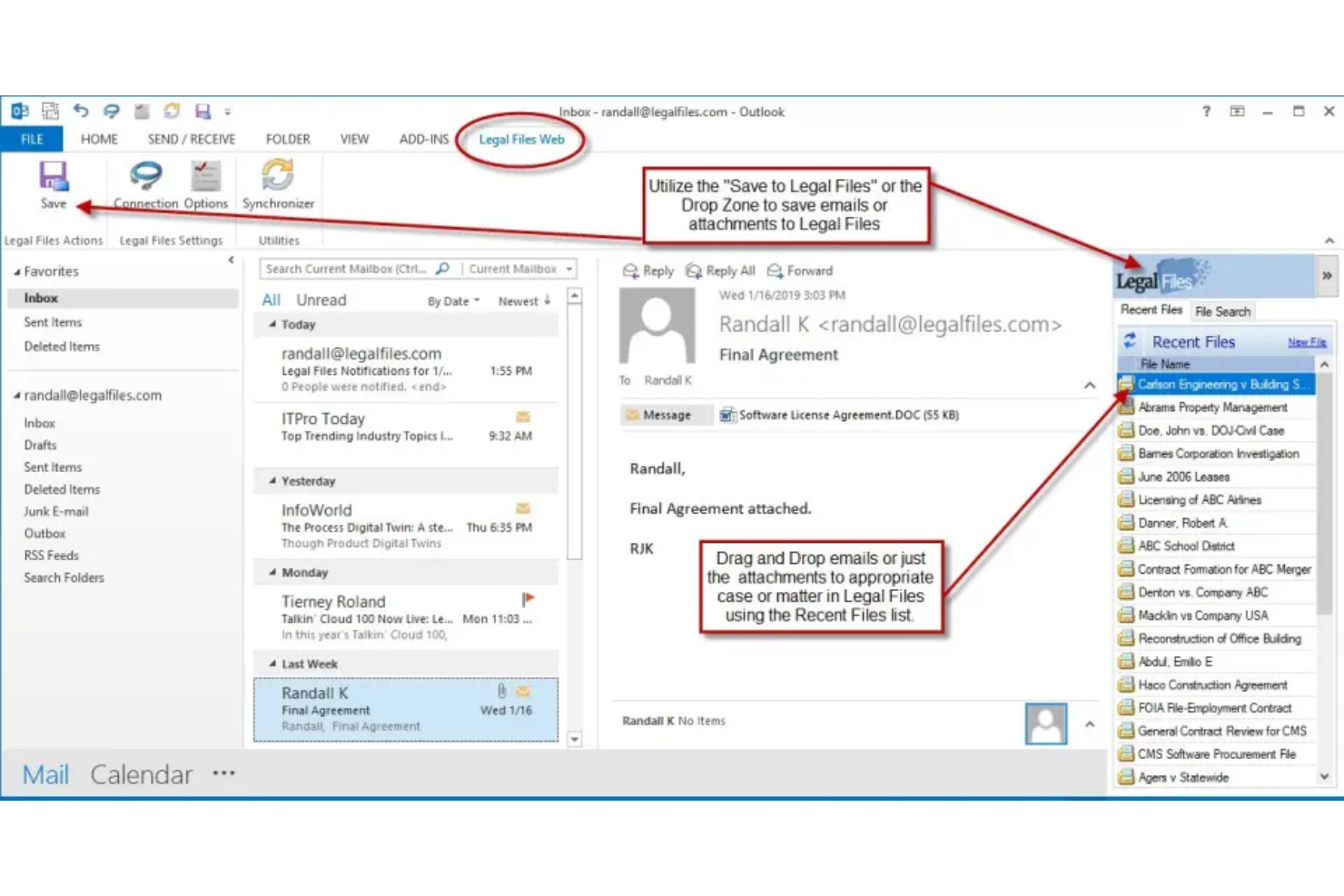1344x896 pixels.
Task: Open the Current Mailbox scope dropdown
Action: point(569,269)
